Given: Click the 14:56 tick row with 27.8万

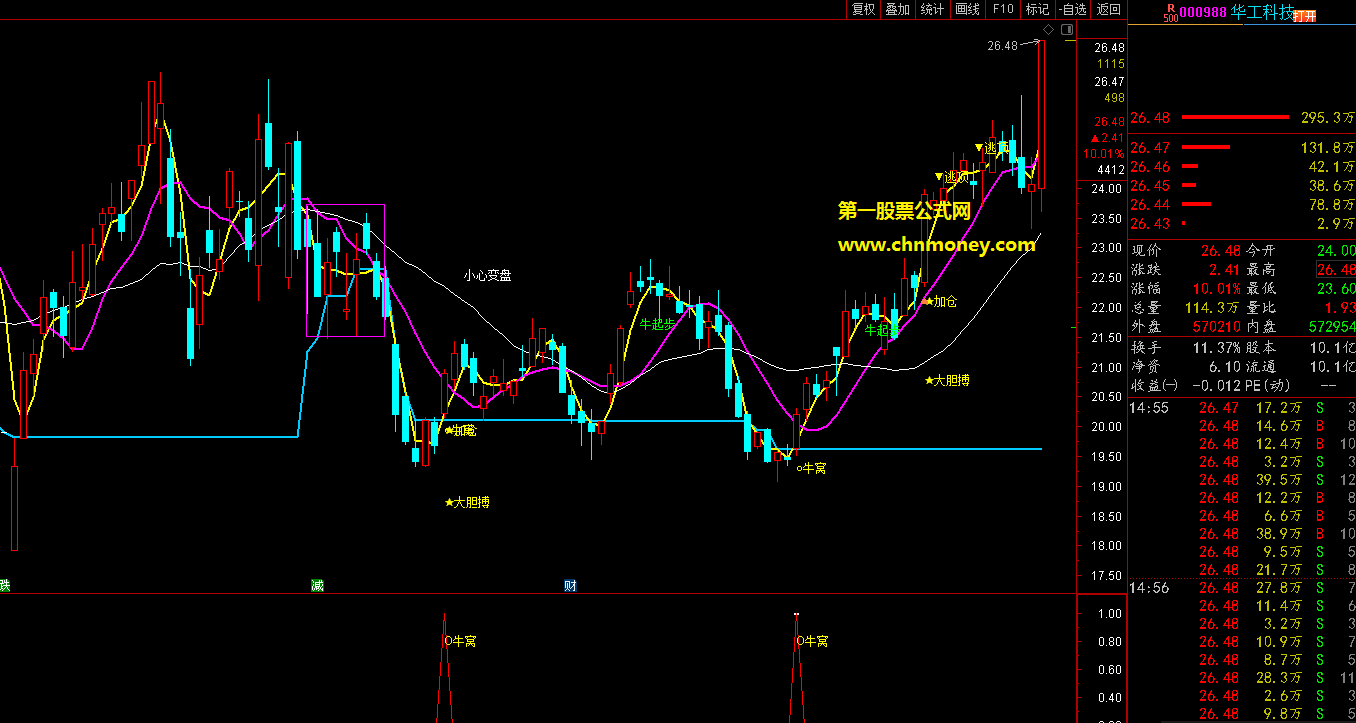Looking at the screenshot, I should pos(1242,588).
